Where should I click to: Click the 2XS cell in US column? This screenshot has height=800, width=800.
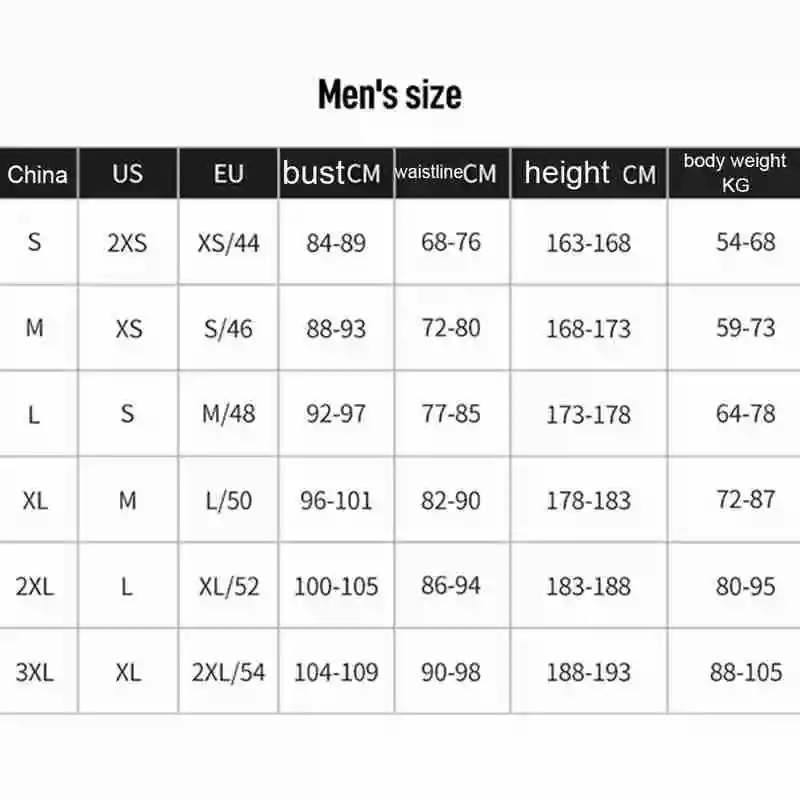tap(128, 243)
